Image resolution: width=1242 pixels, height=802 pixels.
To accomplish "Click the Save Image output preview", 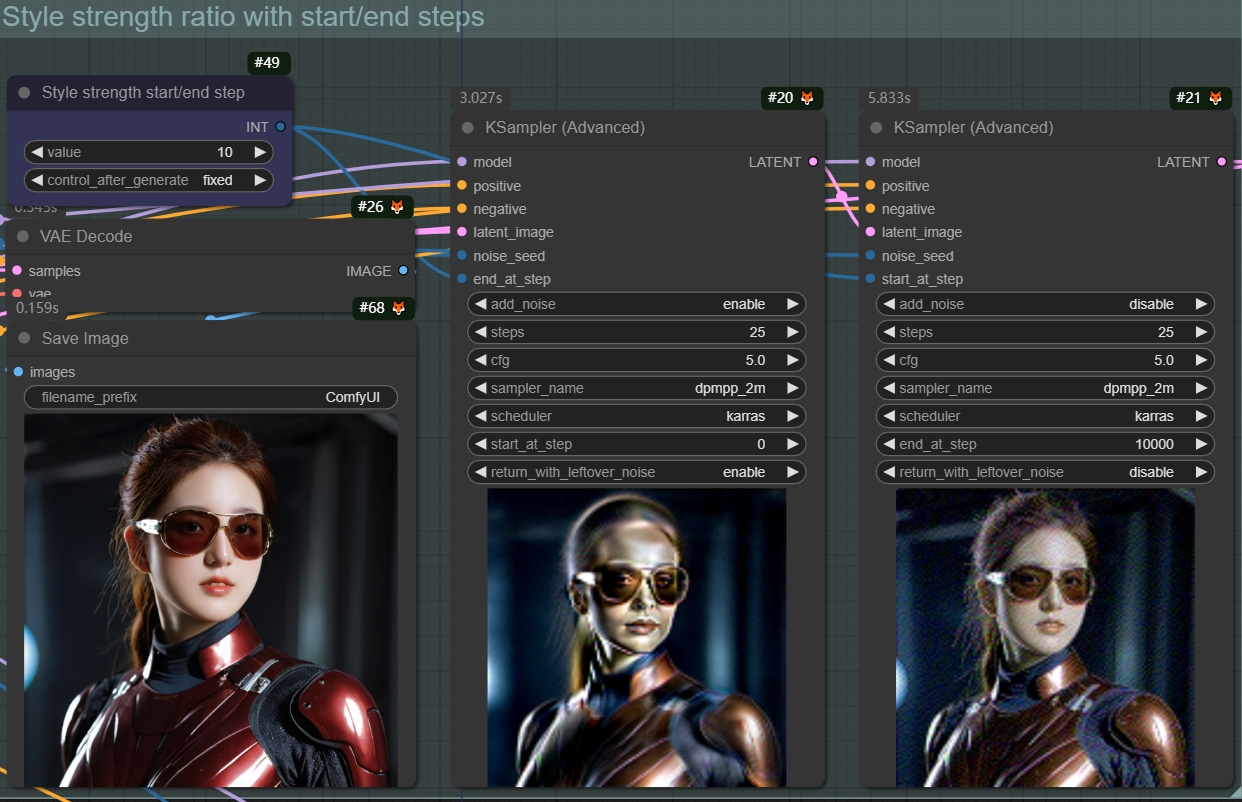I will (x=210, y=600).
